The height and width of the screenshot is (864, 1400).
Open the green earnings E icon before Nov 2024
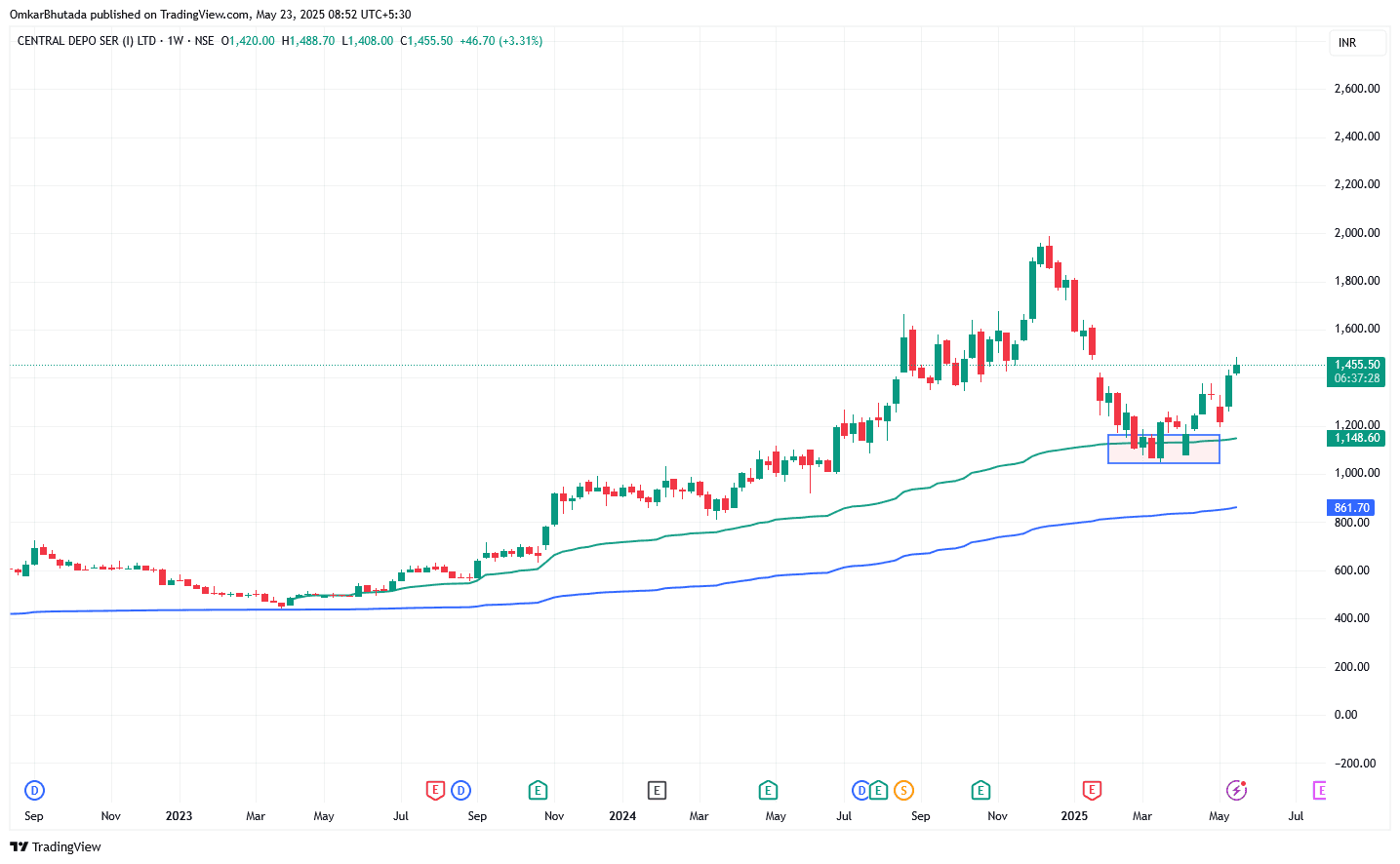[x=980, y=790]
